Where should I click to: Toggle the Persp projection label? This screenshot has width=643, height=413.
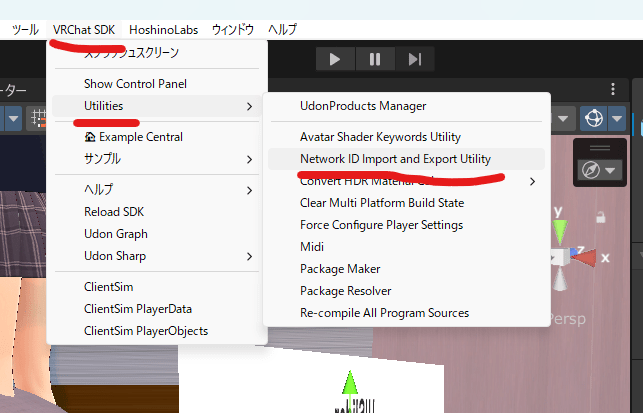point(567,319)
